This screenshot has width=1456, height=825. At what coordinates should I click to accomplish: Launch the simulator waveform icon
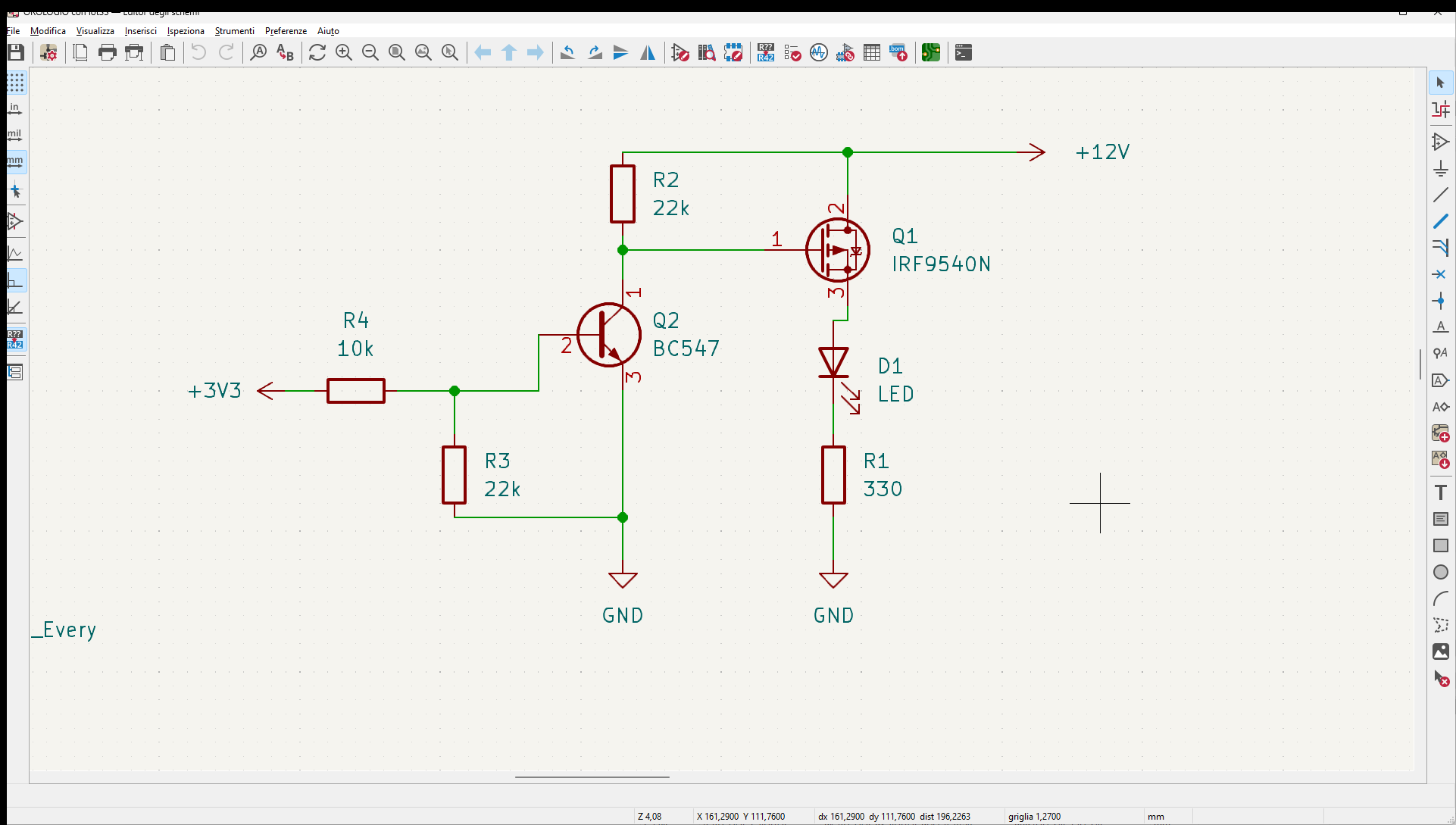pos(819,52)
